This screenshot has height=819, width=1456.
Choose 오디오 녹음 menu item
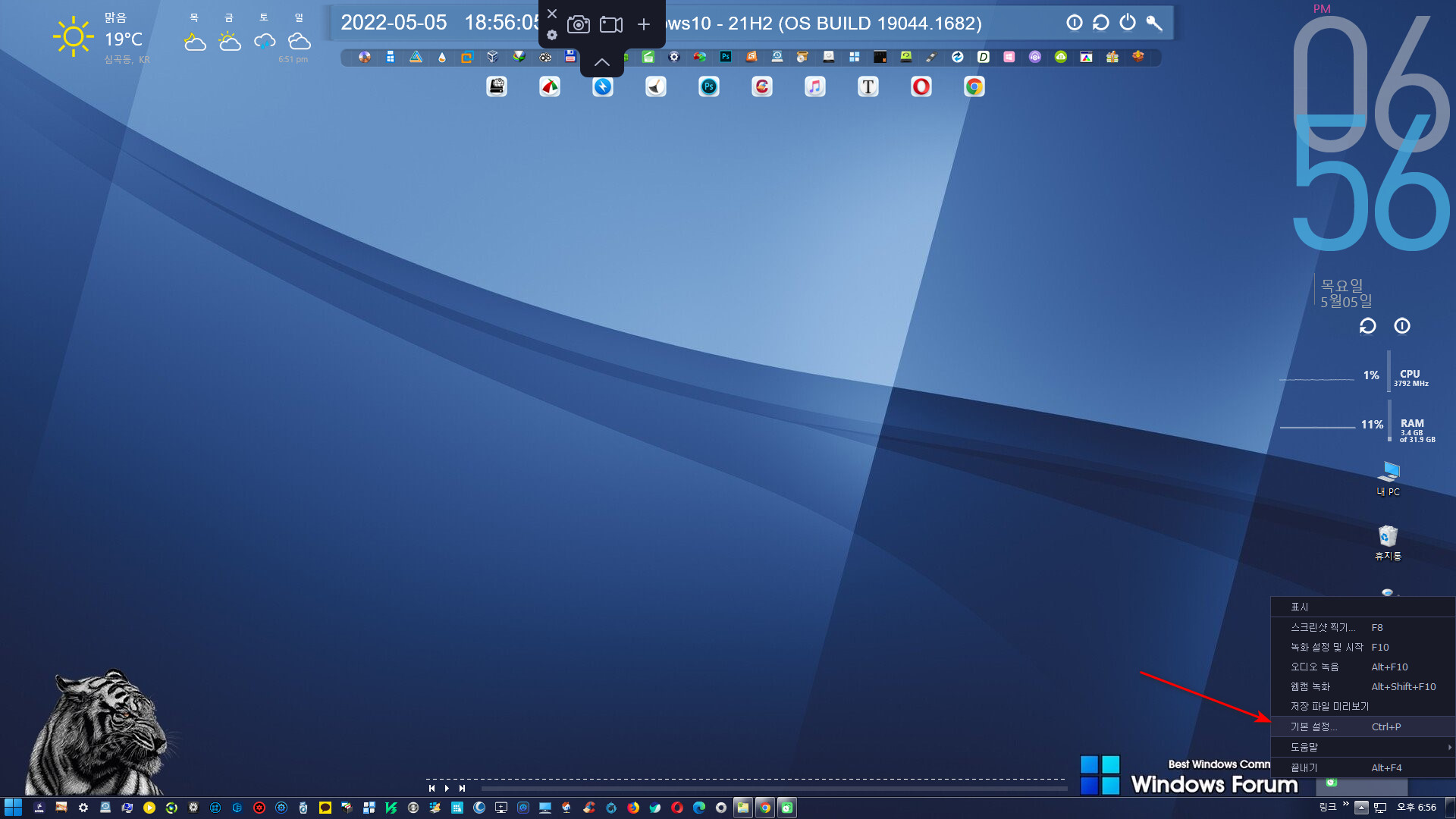tap(1363, 667)
